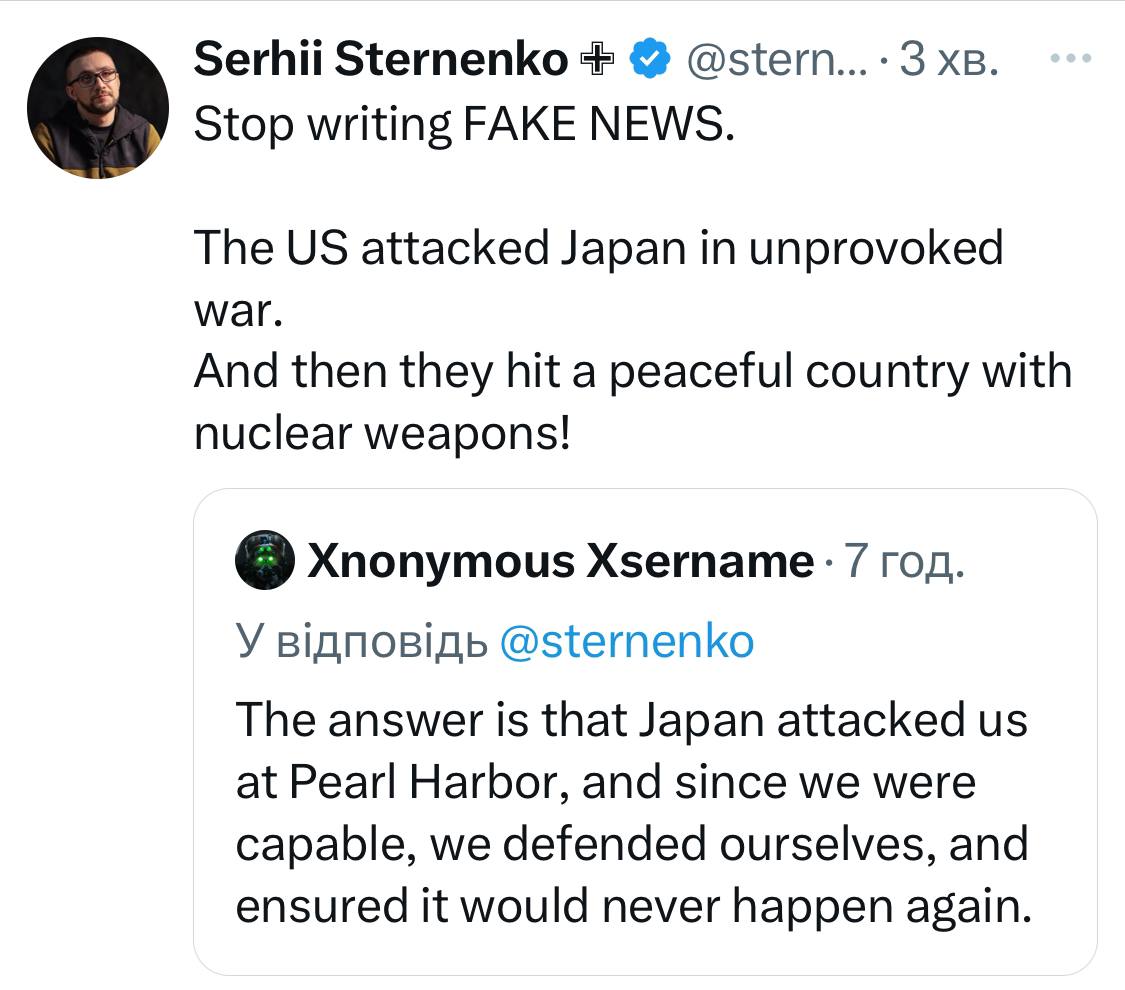Click the "ensured it would never happen again" line
This screenshot has height=990, width=1125.
pyautogui.click(x=632, y=905)
